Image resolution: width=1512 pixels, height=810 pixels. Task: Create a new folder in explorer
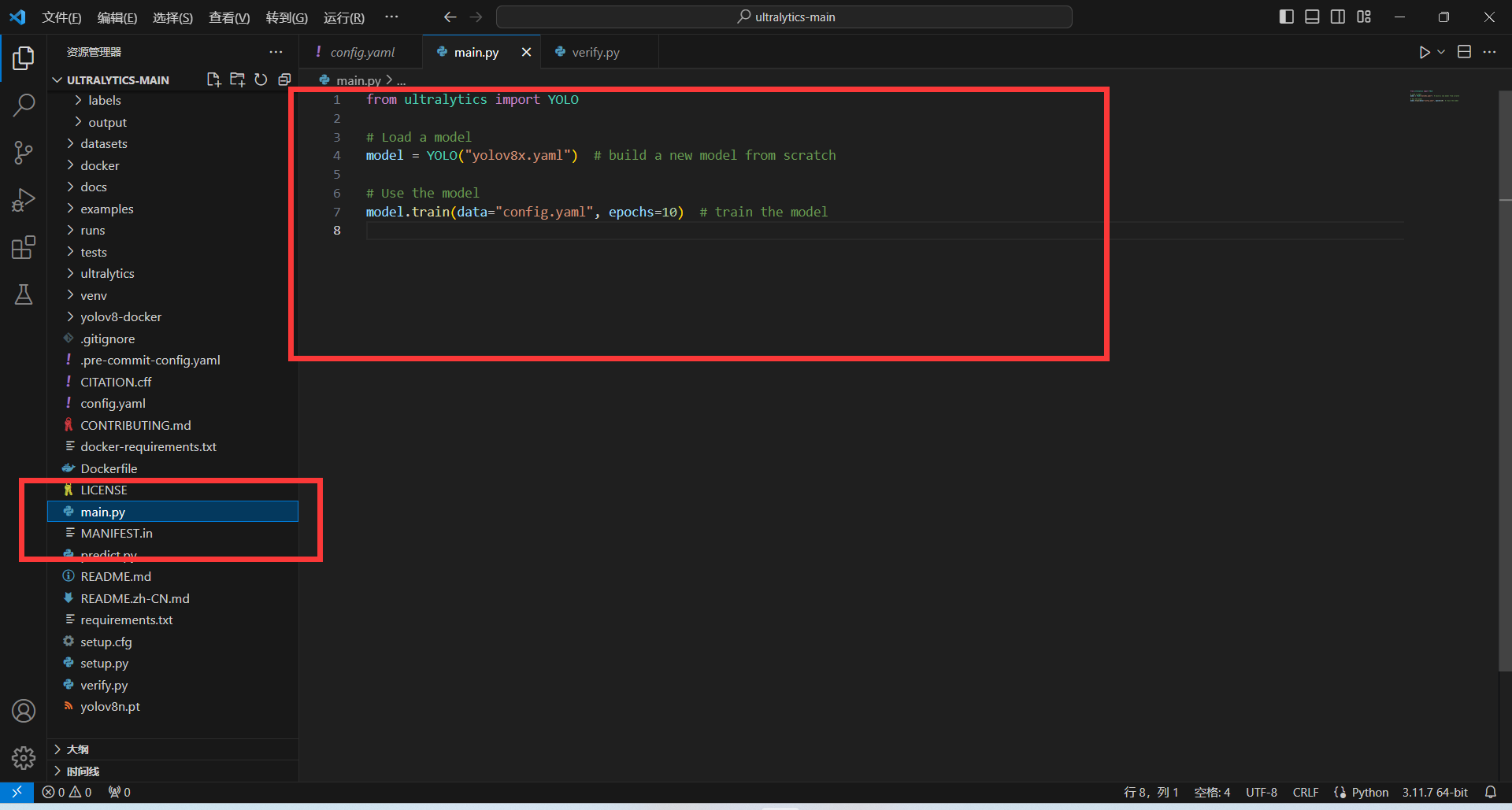[x=237, y=80]
